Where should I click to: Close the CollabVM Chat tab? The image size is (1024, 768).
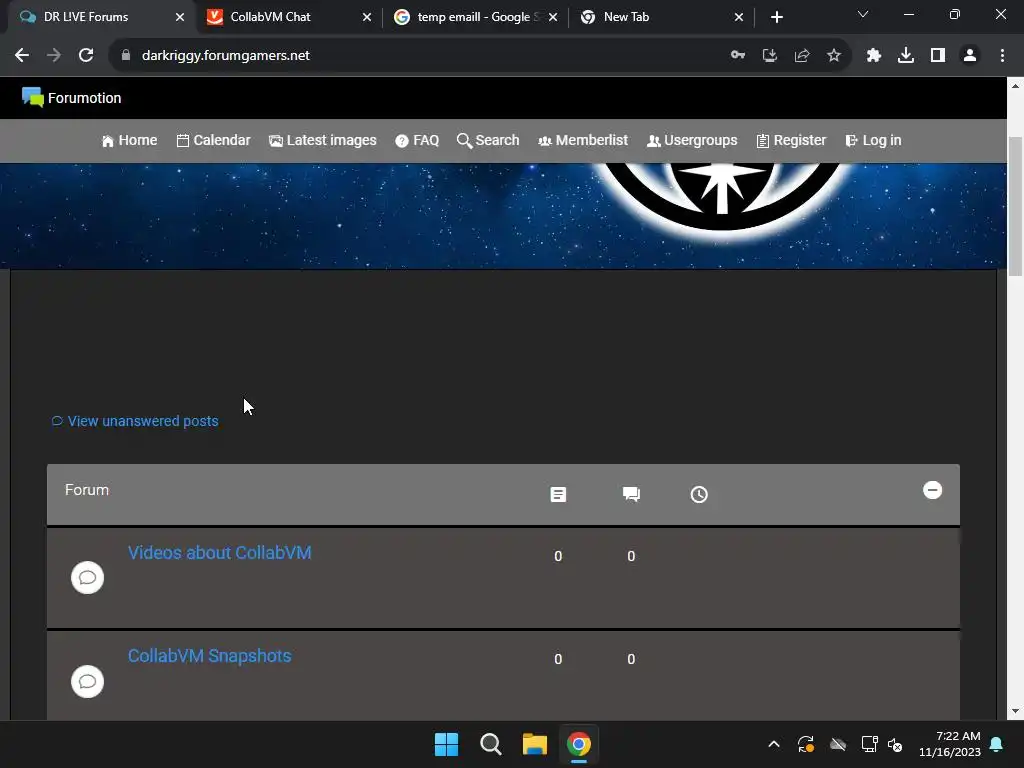coord(367,17)
